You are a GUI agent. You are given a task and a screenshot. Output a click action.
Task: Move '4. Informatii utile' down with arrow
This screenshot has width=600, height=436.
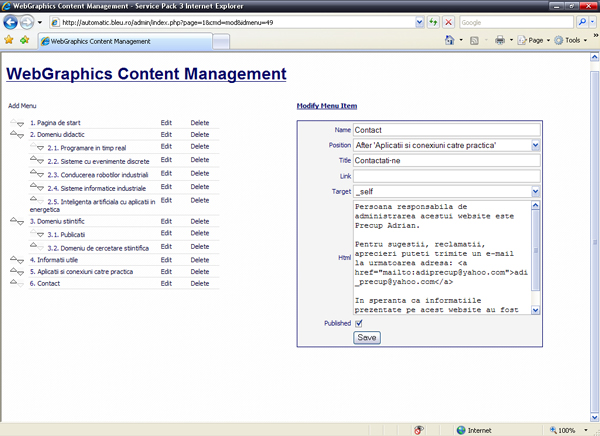coord(20,260)
